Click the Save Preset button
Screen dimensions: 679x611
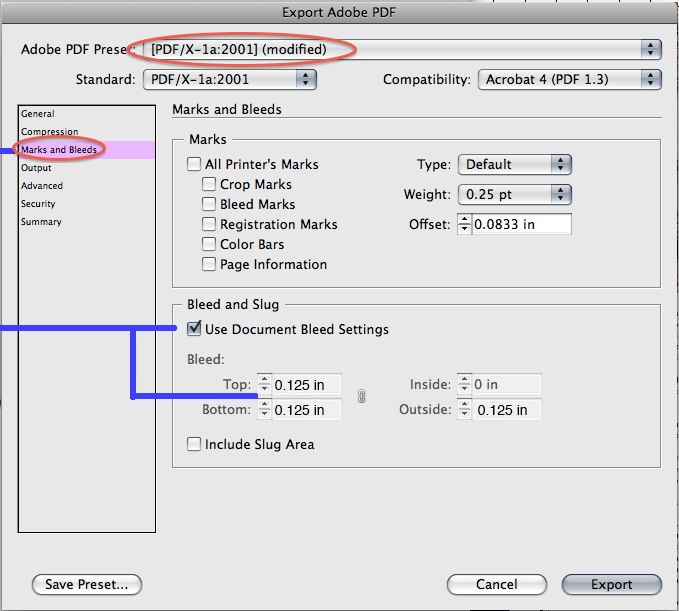tap(87, 584)
